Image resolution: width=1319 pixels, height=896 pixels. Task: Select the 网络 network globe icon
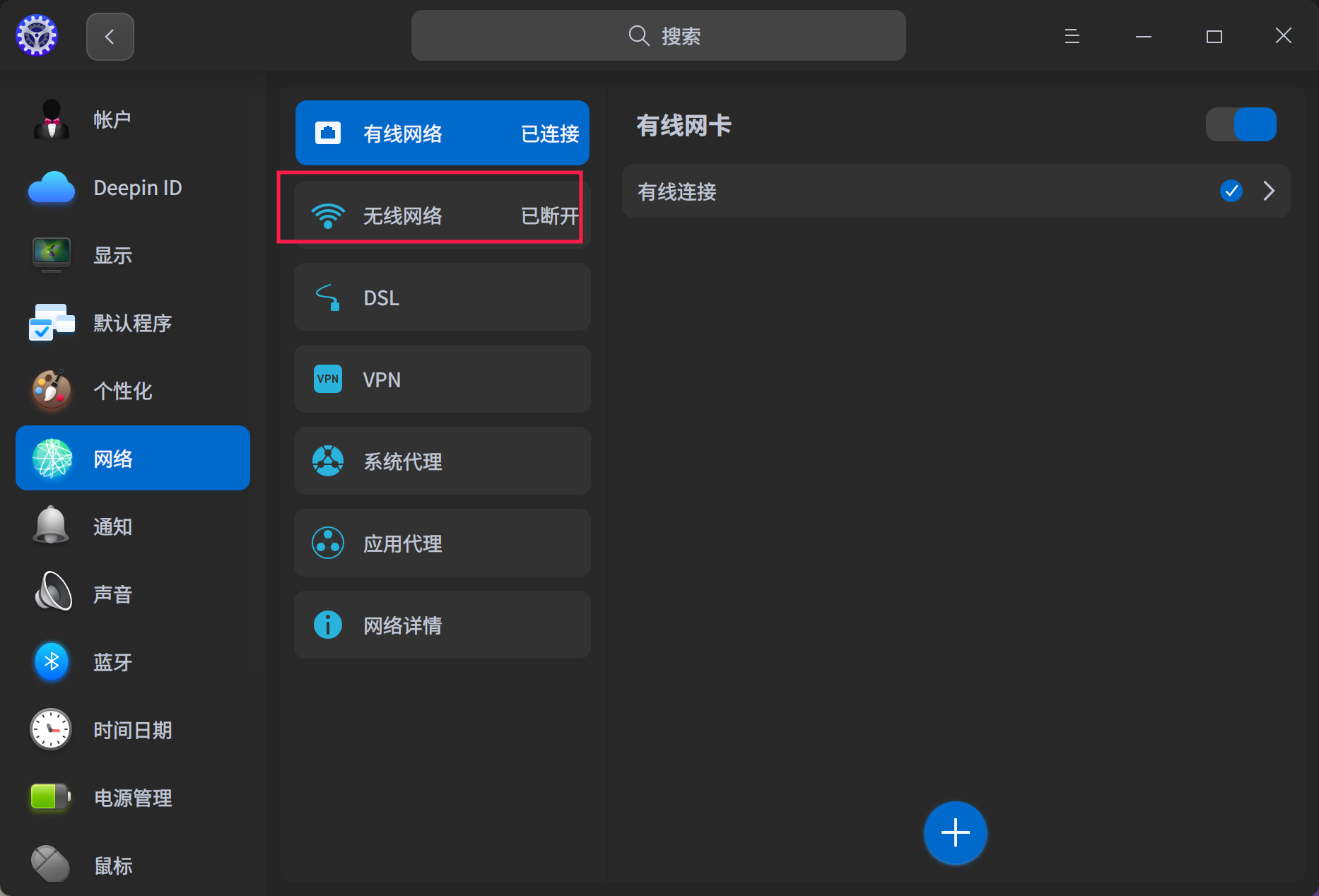pyautogui.click(x=52, y=459)
